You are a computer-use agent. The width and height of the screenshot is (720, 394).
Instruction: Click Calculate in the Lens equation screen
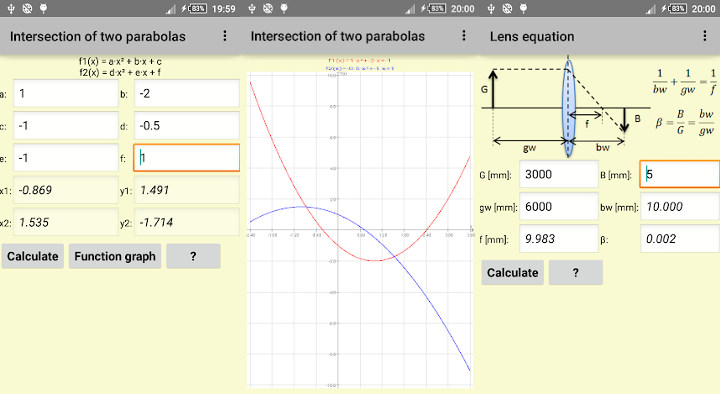(x=512, y=273)
